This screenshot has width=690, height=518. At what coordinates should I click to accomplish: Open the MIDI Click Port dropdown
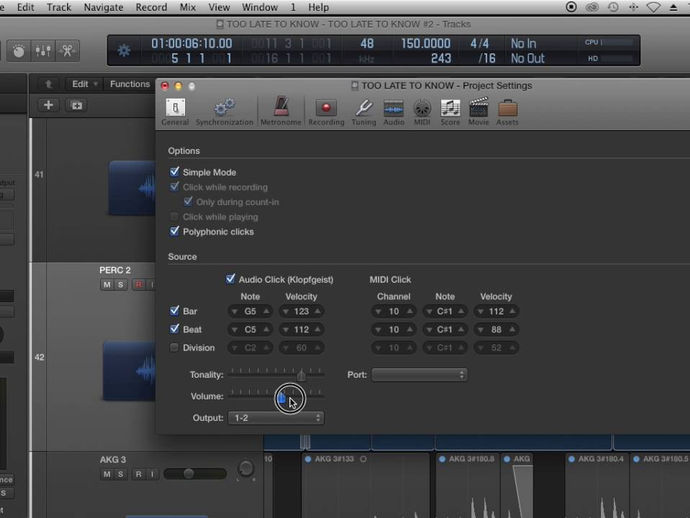pos(419,375)
